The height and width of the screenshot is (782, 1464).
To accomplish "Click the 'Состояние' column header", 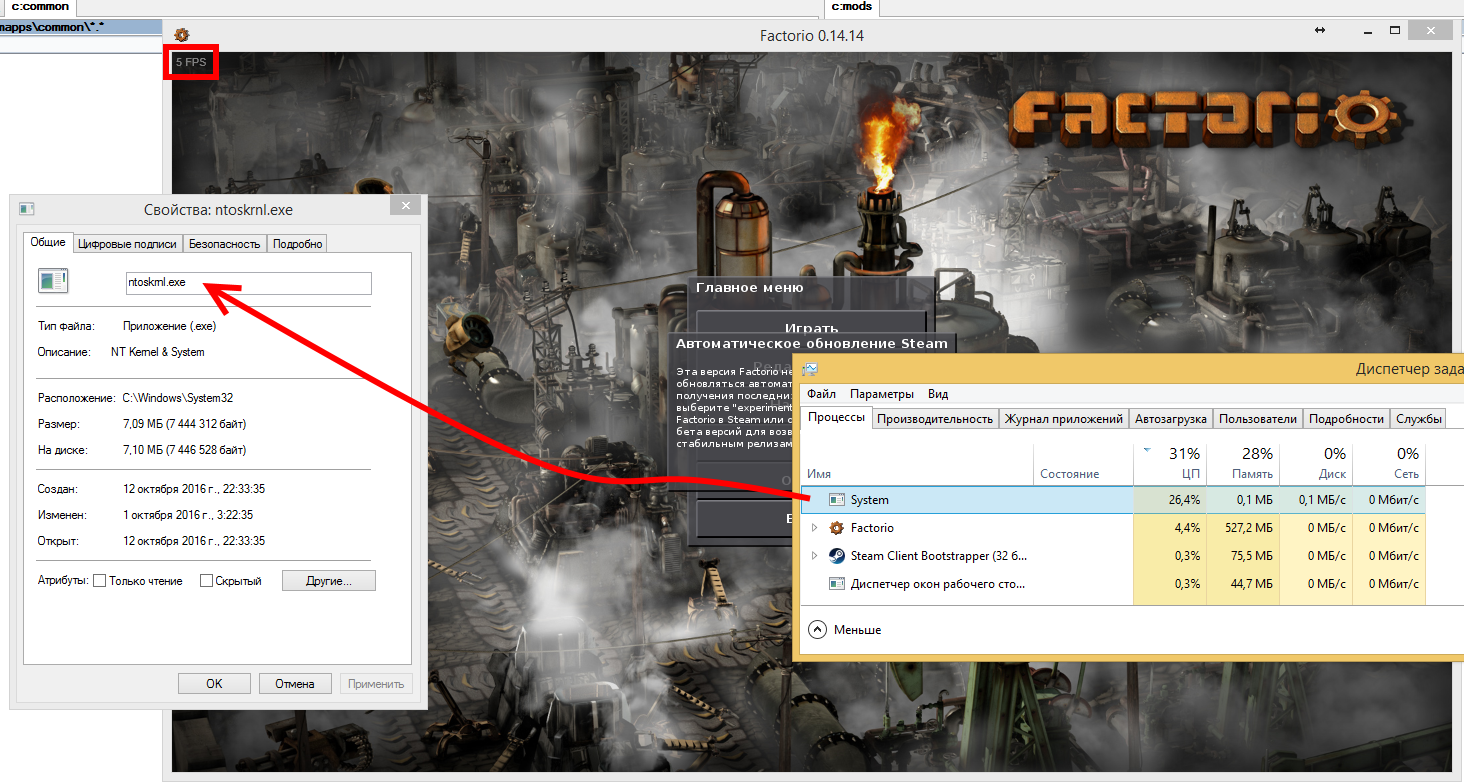I will click(x=1069, y=474).
